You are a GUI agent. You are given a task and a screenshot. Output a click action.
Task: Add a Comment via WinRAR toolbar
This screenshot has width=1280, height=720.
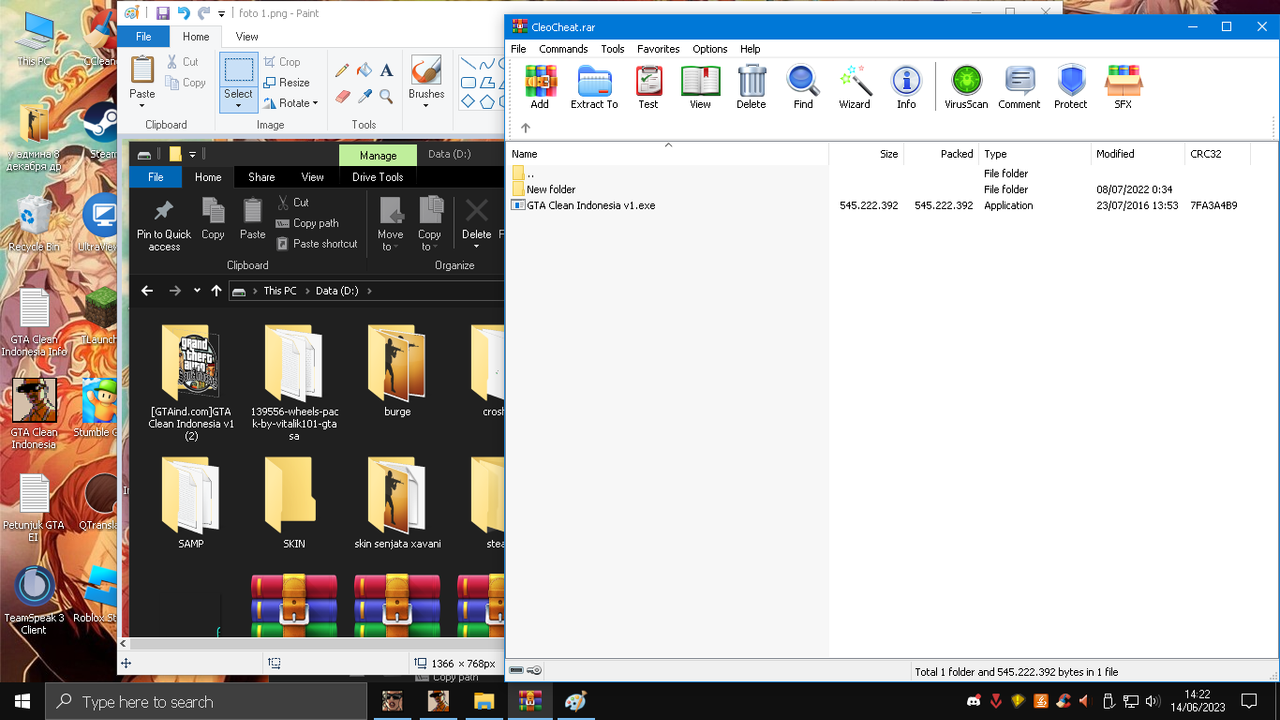[x=1019, y=87]
